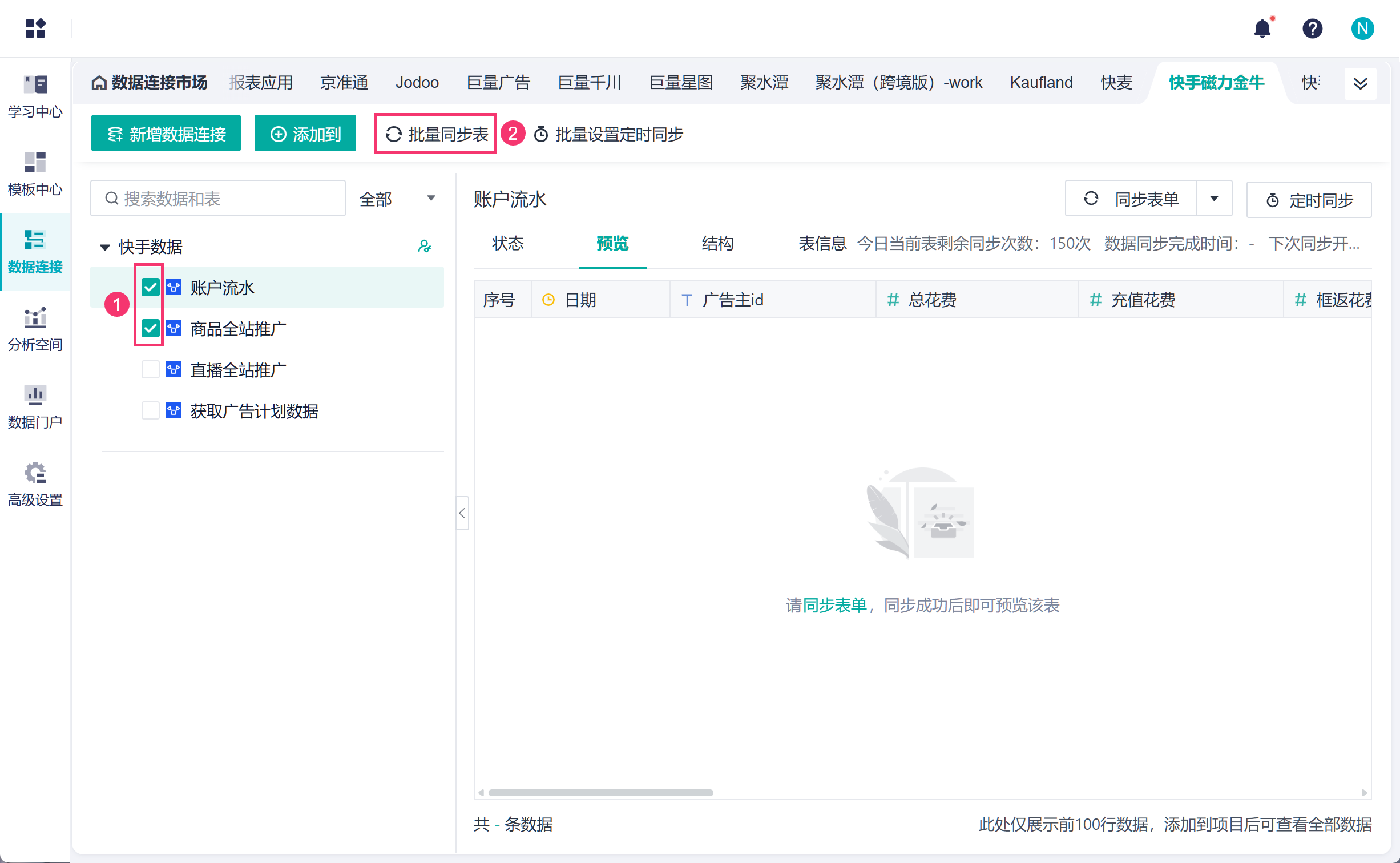Open 数据门户 in the sidebar

click(x=35, y=407)
